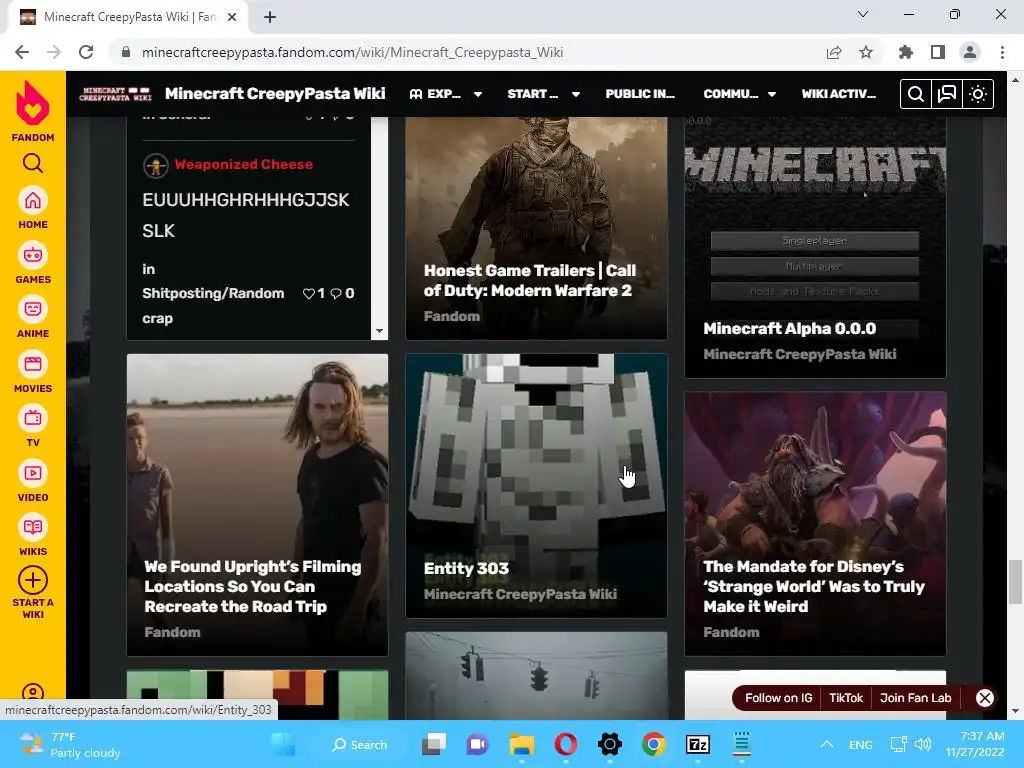This screenshot has height=768, width=1024.
Task: Open Opera browser from taskbar
Action: tap(566, 744)
